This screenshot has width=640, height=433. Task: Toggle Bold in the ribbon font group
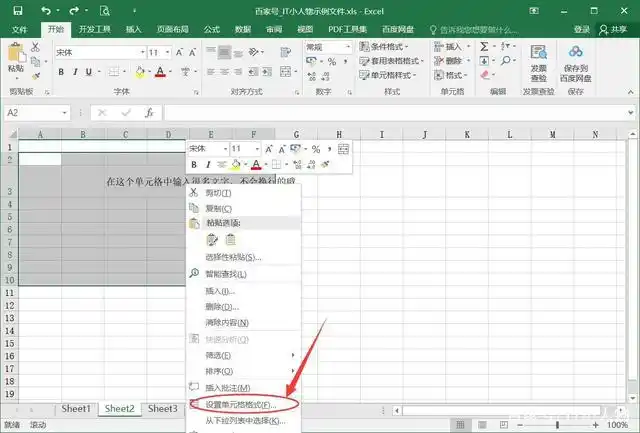pos(61,72)
